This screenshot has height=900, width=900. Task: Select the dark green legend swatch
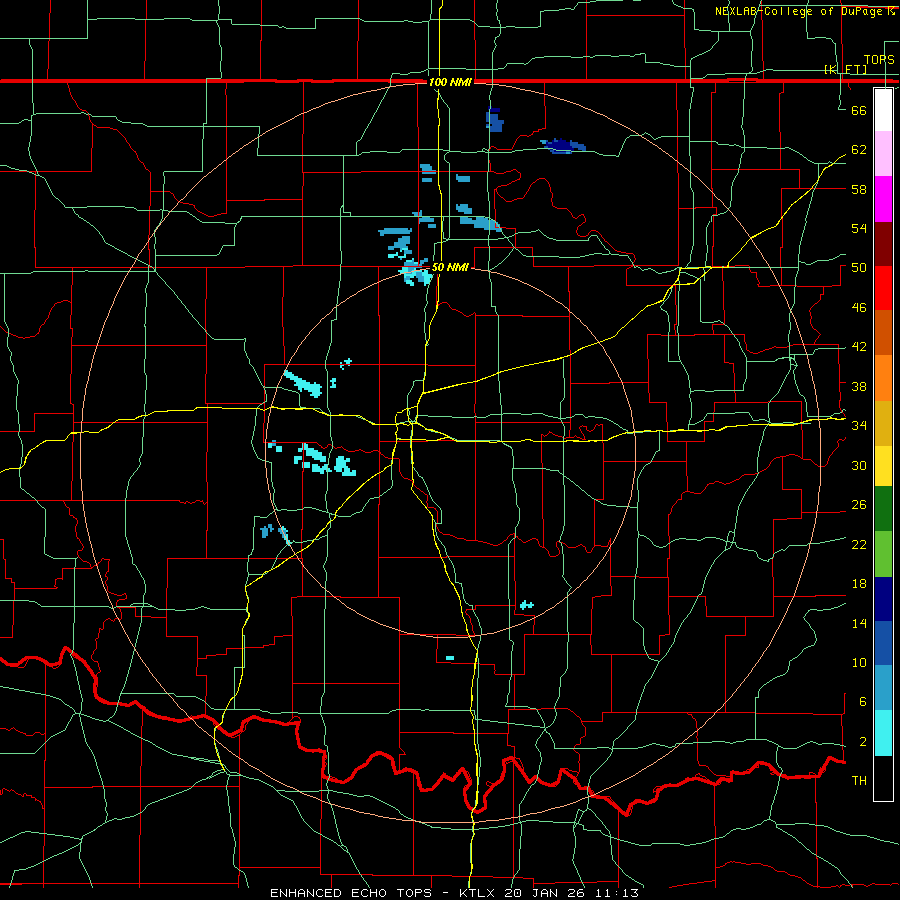point(883,511)
